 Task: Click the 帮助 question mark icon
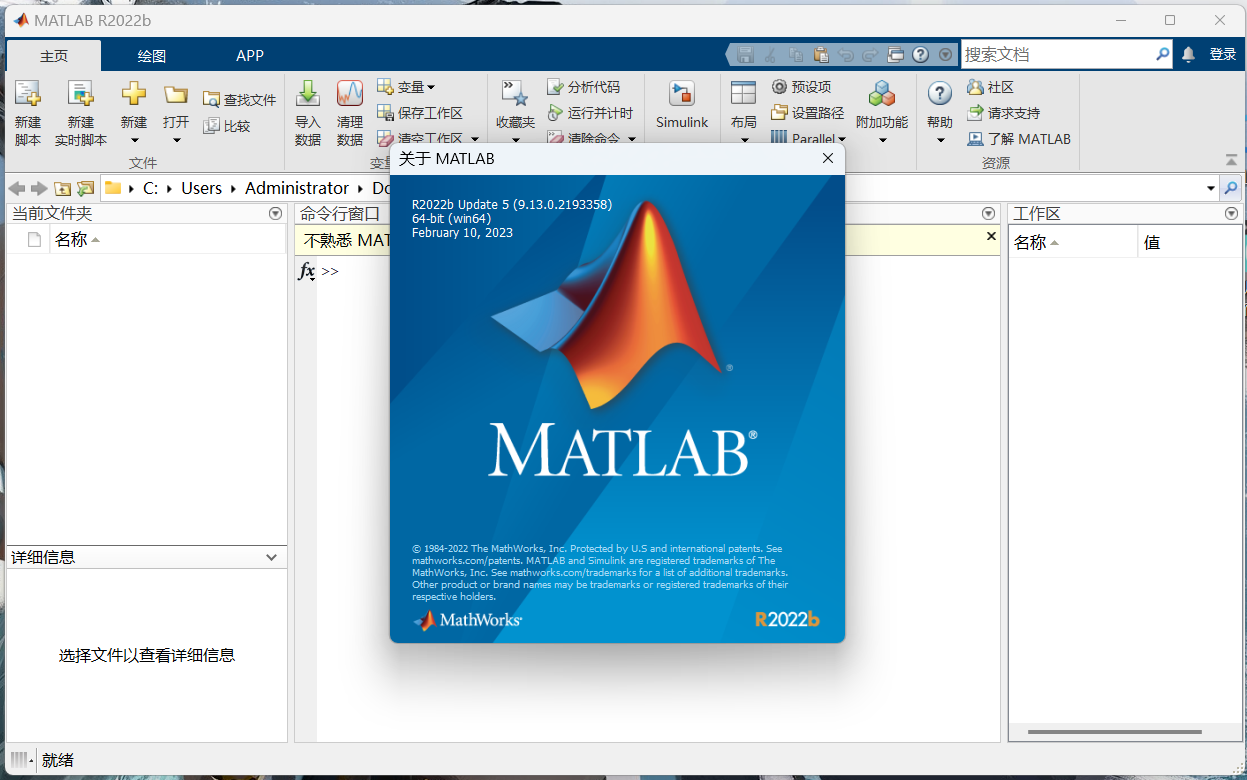940,94
